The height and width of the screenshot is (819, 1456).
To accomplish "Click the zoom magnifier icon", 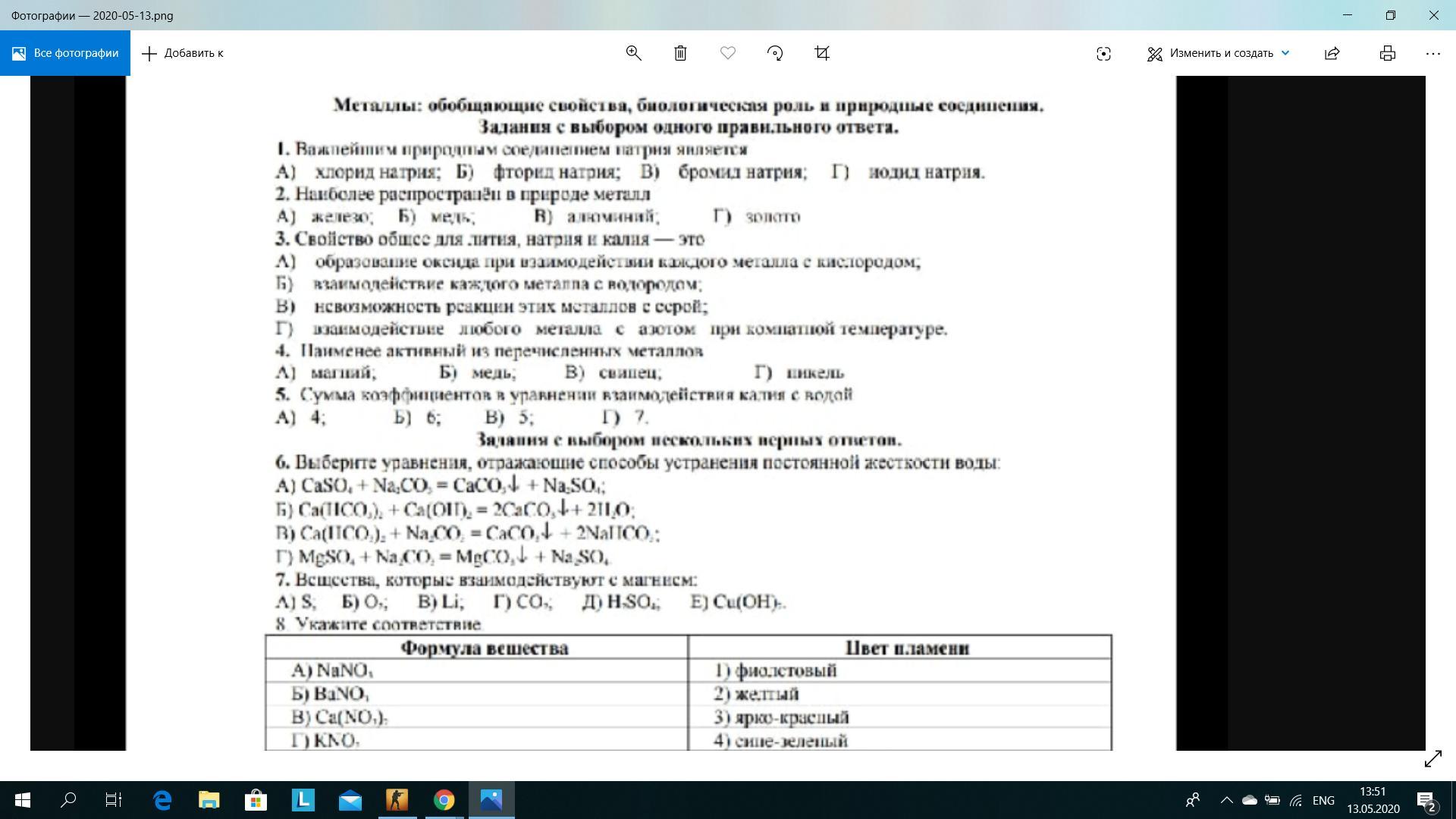I will coord(633,53).
